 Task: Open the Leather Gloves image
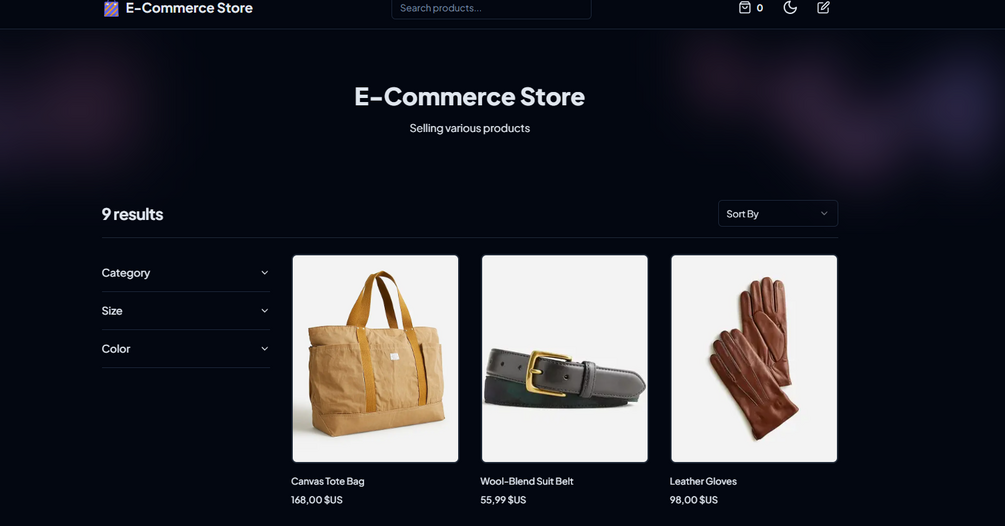pyautogui.click(x=754, y=359)
